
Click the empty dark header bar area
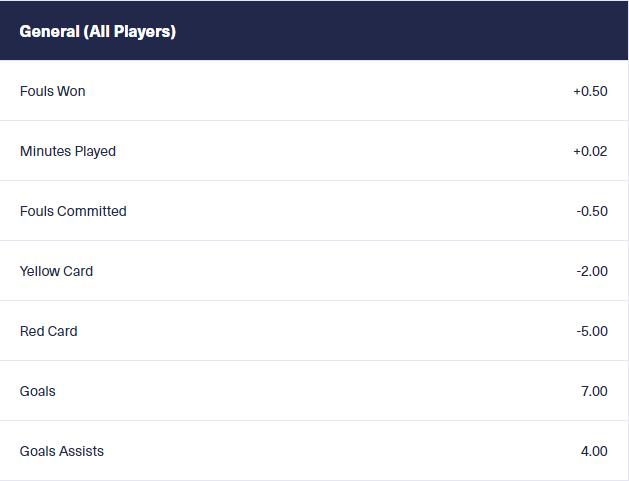(400, 31)
